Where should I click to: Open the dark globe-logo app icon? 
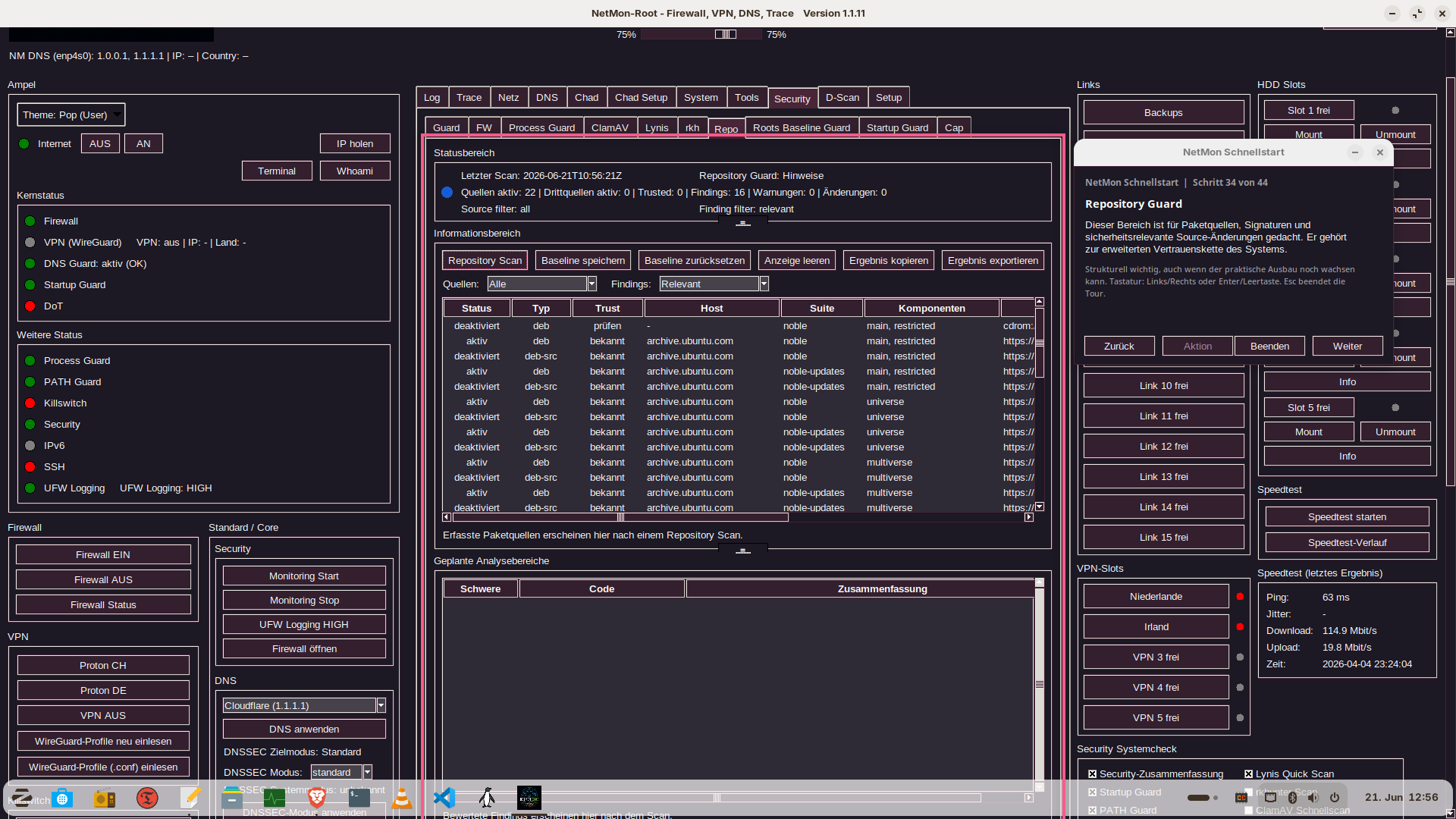pos(529,798)
